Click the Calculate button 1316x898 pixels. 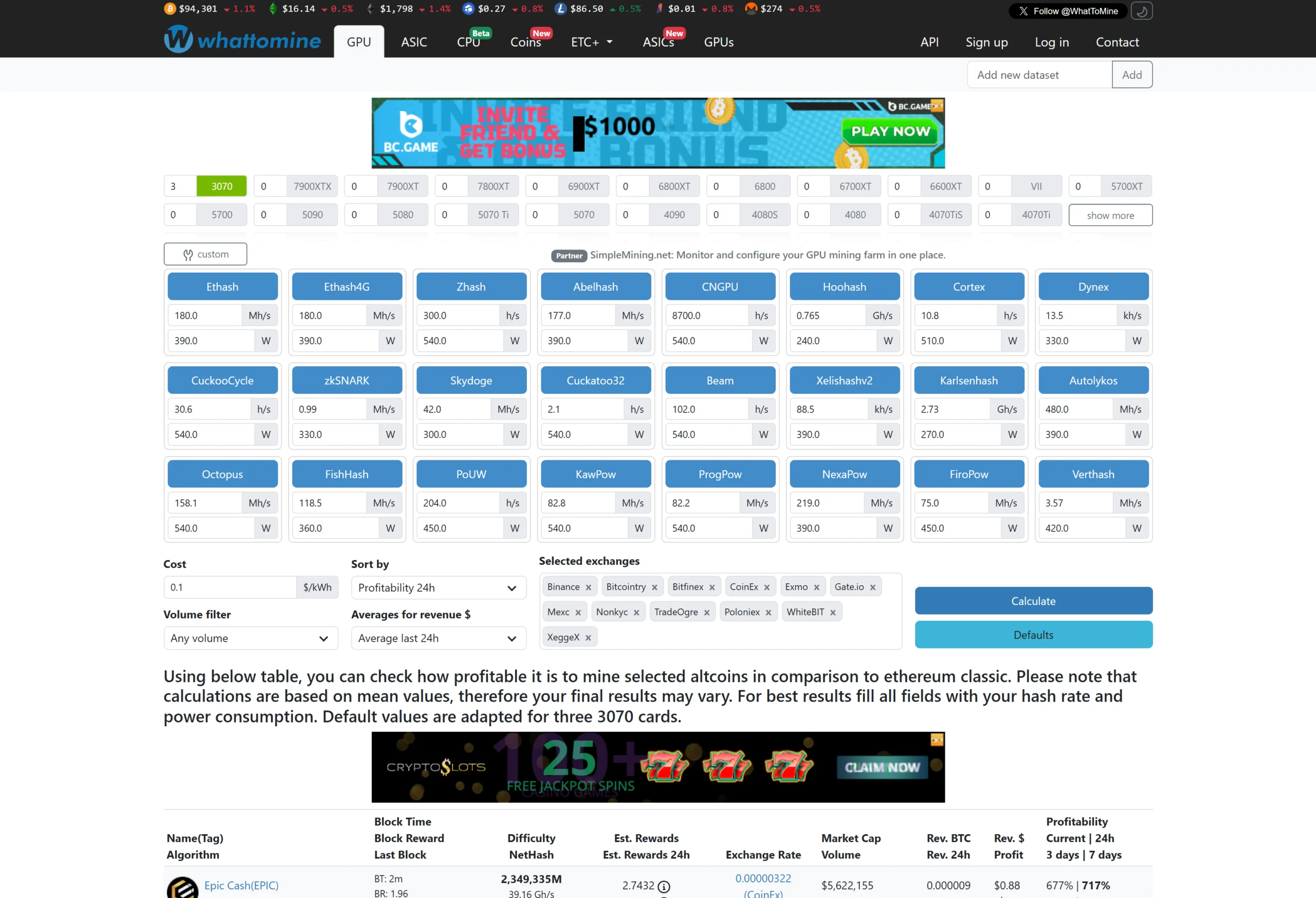point(1033,601)
